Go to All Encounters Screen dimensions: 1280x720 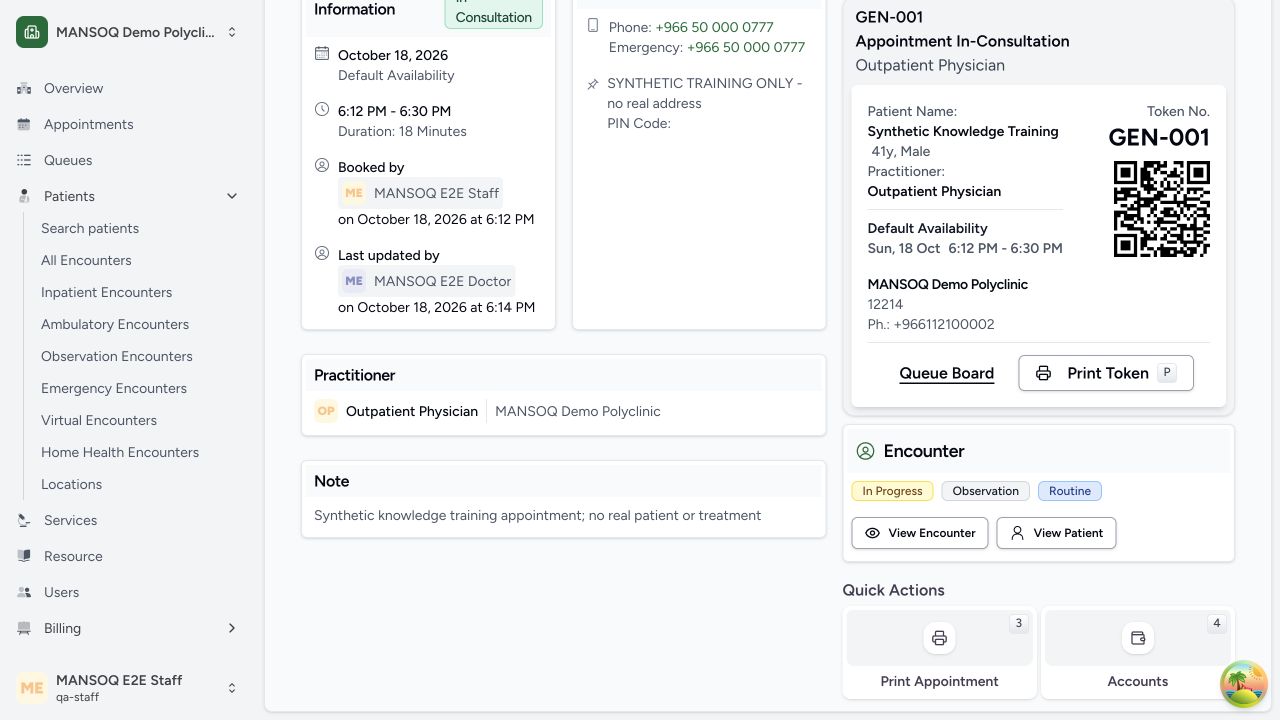(86, 260)
